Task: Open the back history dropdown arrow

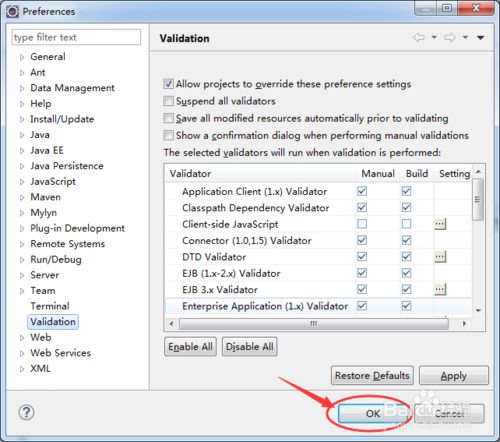Action: 434,37
